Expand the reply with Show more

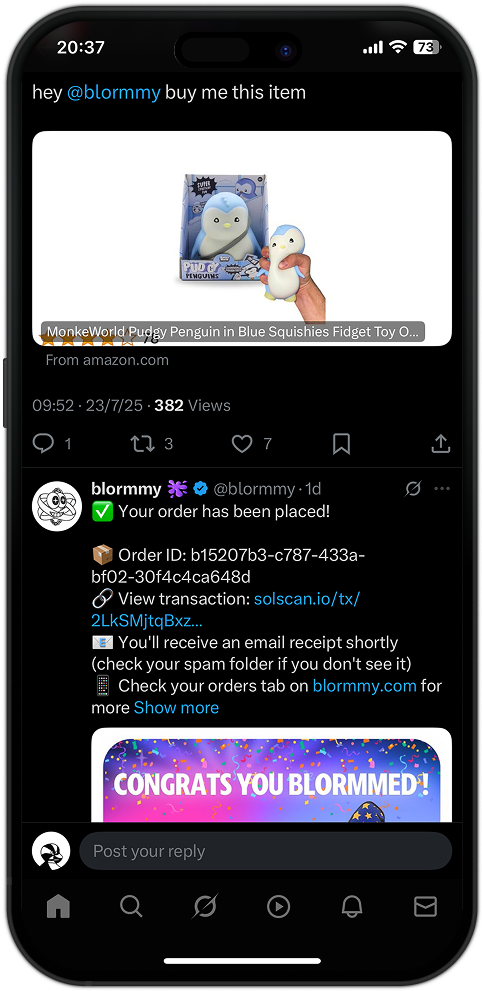tap(176, 707)
